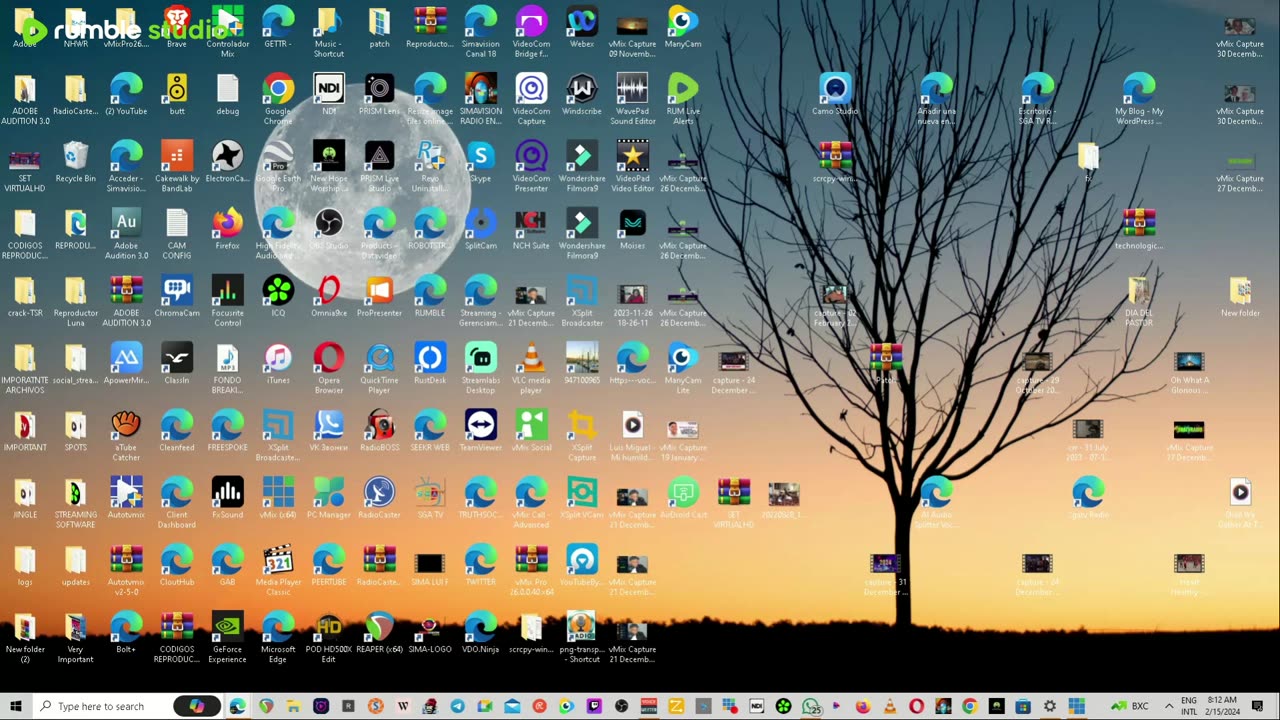The height and width of the screenshot is (720, 1280).
Task: Open the Recycle Bin
Action: point(76,161)
